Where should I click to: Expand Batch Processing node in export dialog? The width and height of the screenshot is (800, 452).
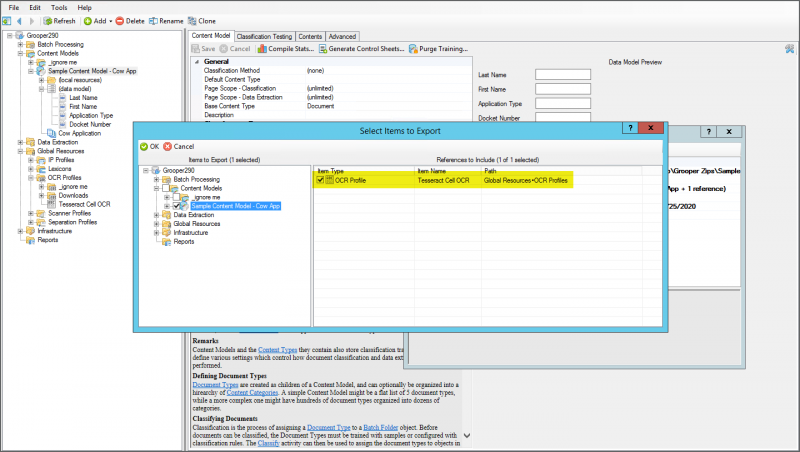(157, 179)
